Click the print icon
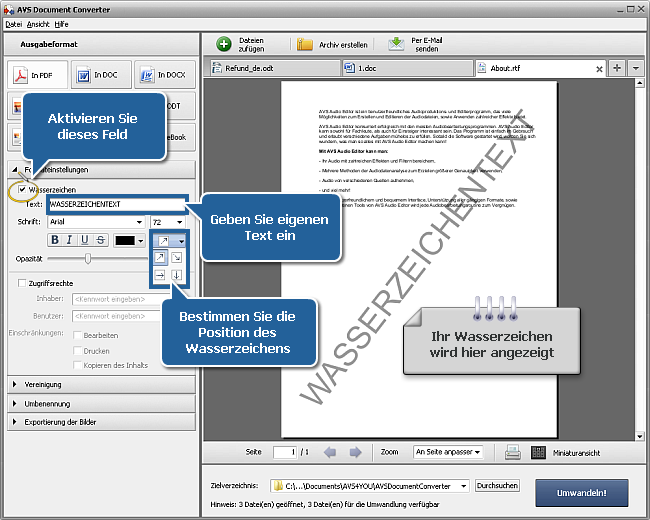The width and height of the screenshot is (650, 520). (513, 452)
